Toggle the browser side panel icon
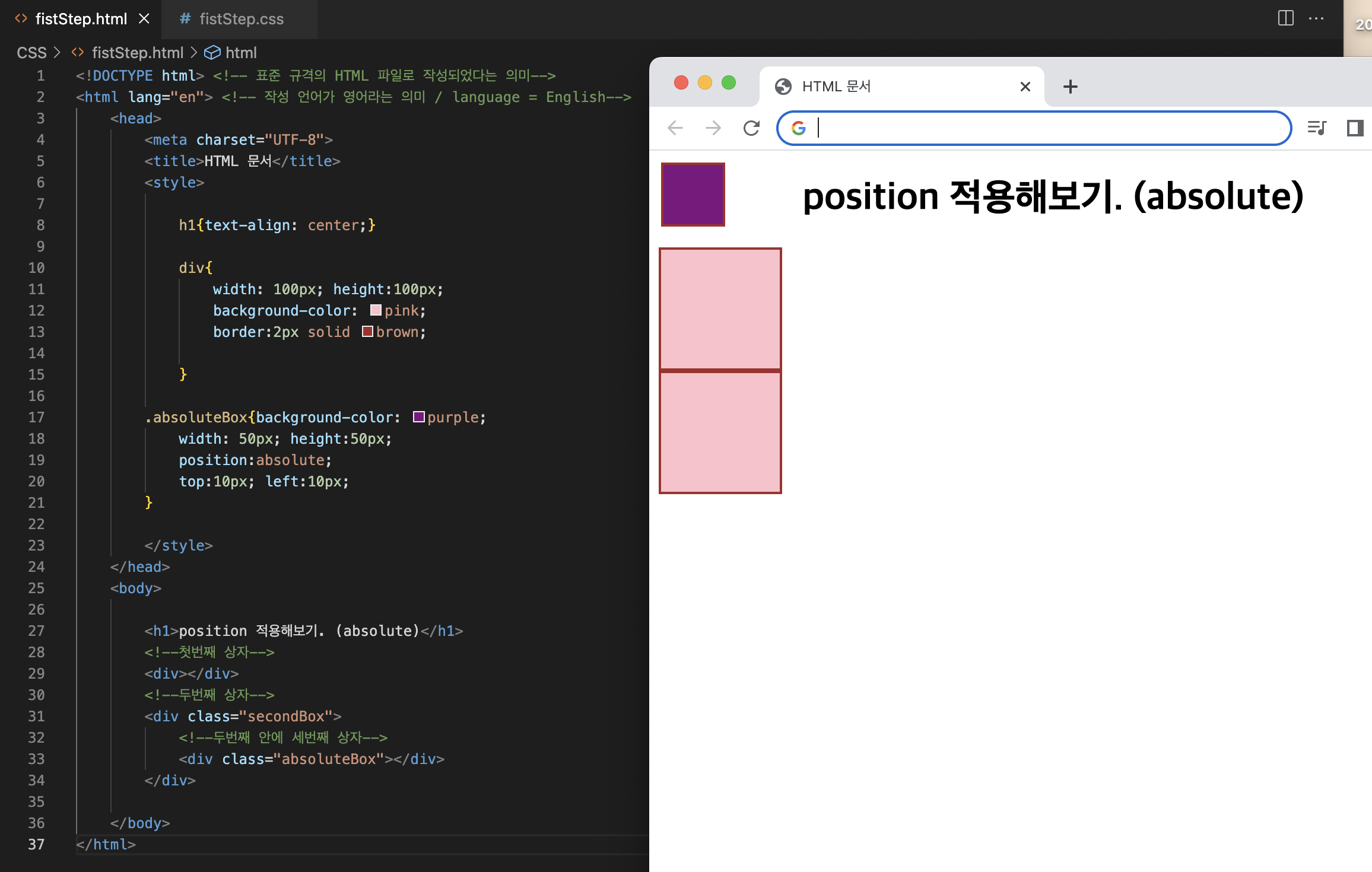The image size is (1372, 872). 1355,128
